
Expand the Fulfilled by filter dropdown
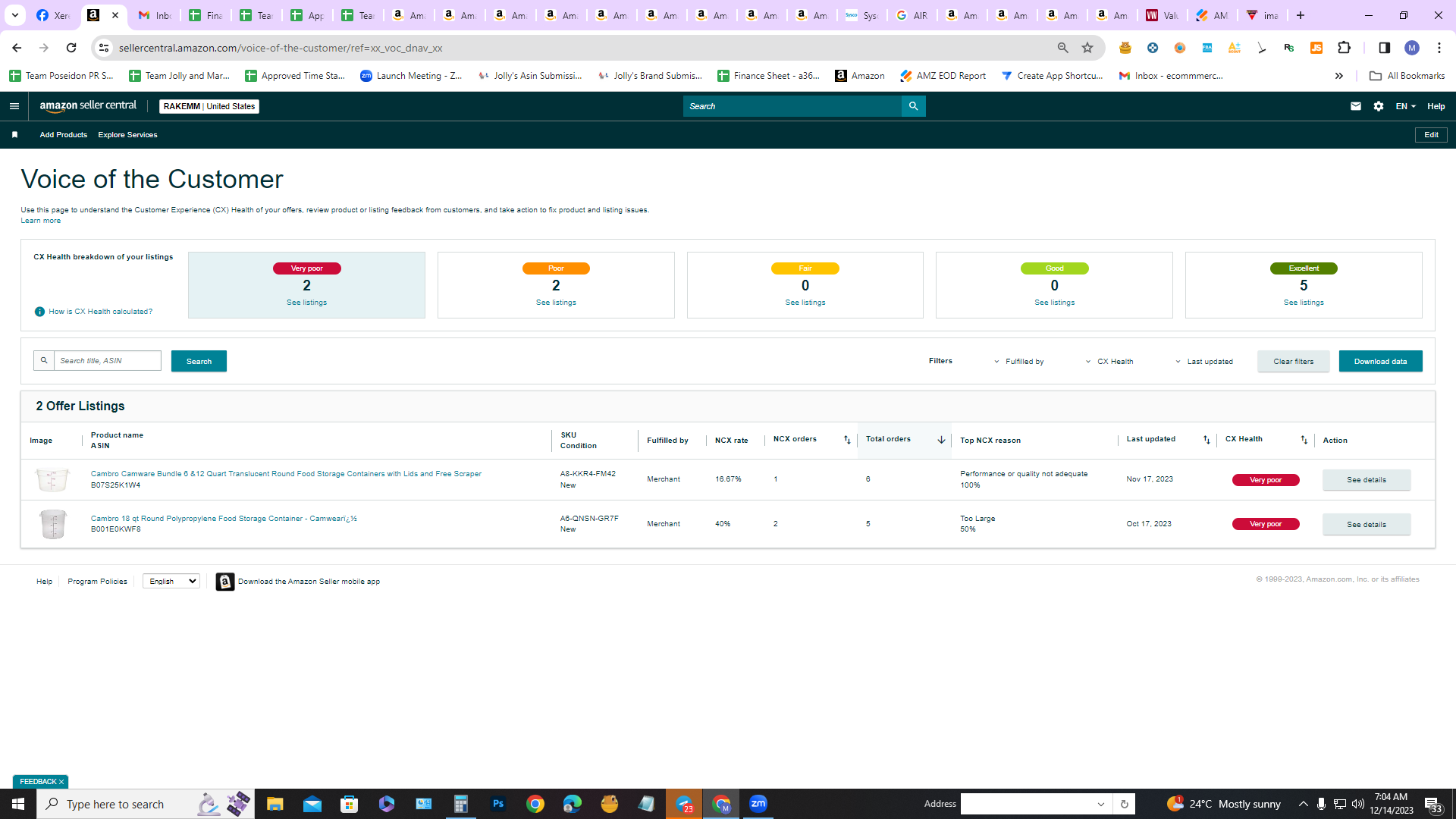1018,362
